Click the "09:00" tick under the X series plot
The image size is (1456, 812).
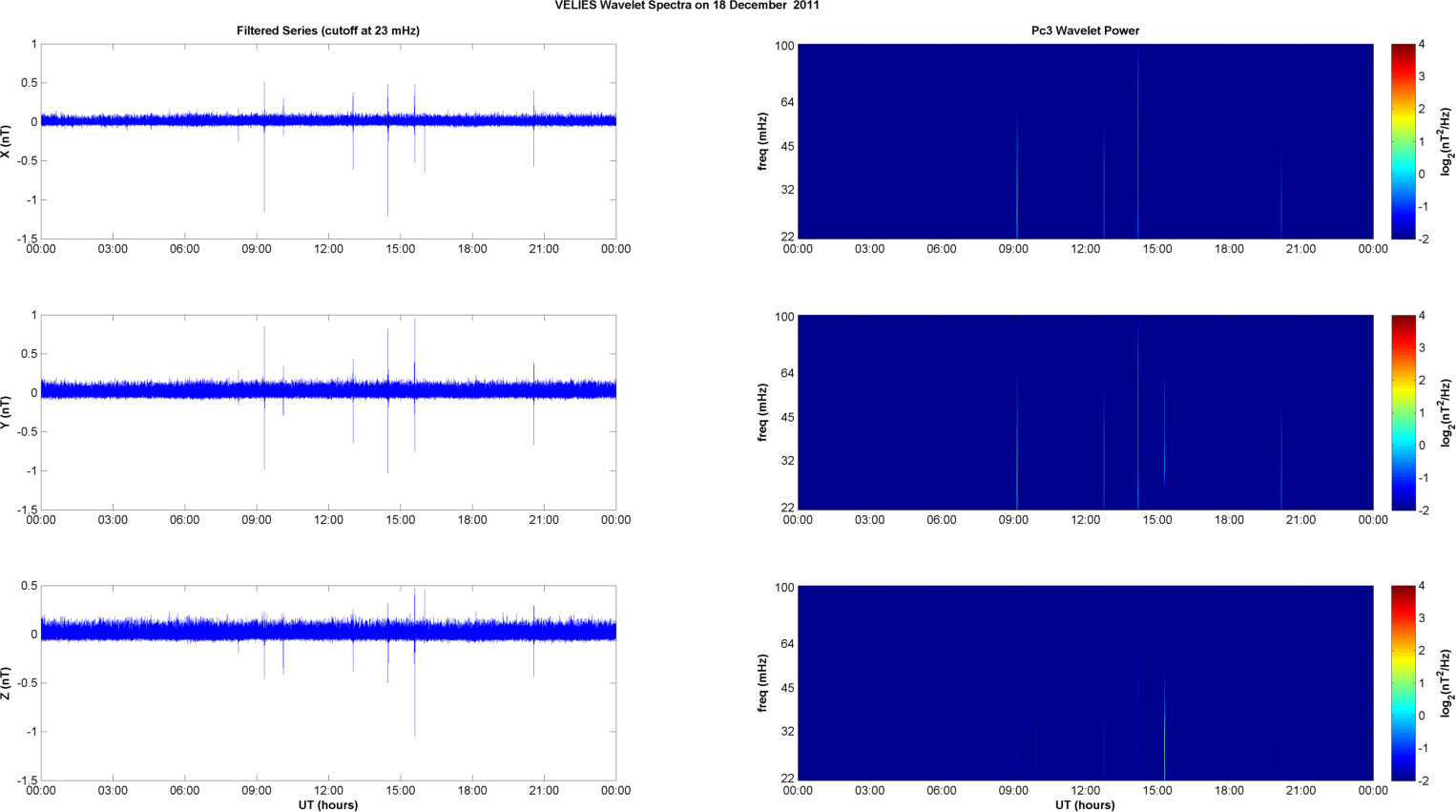257,249
